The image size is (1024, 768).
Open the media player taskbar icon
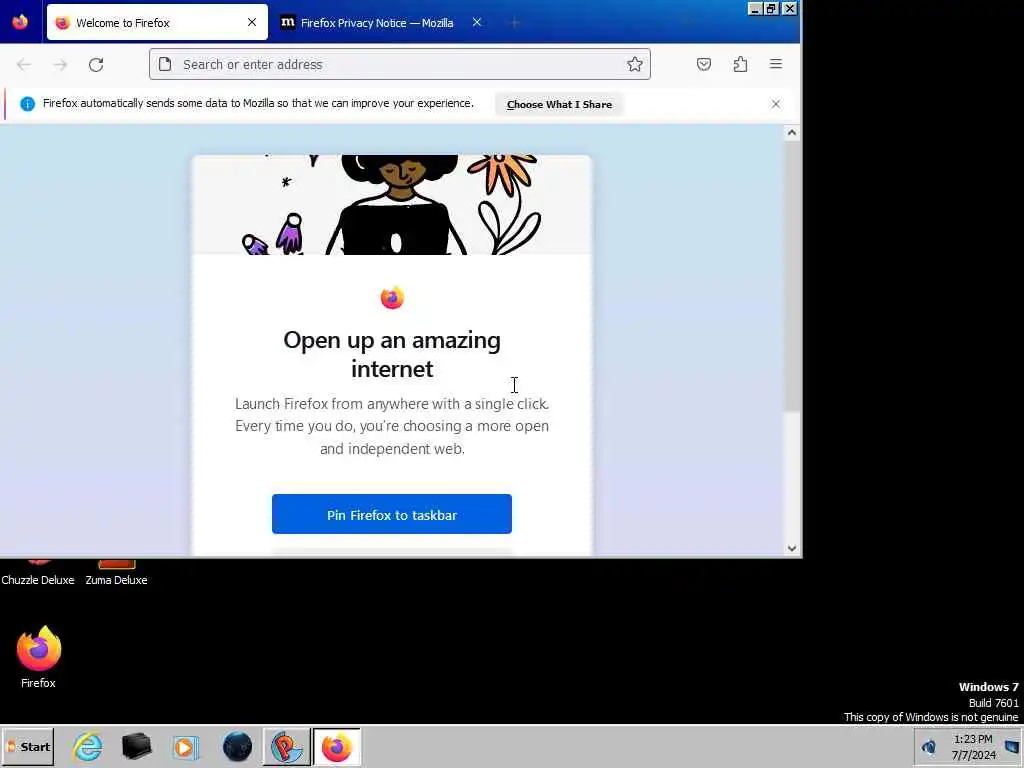coord(185,746)
